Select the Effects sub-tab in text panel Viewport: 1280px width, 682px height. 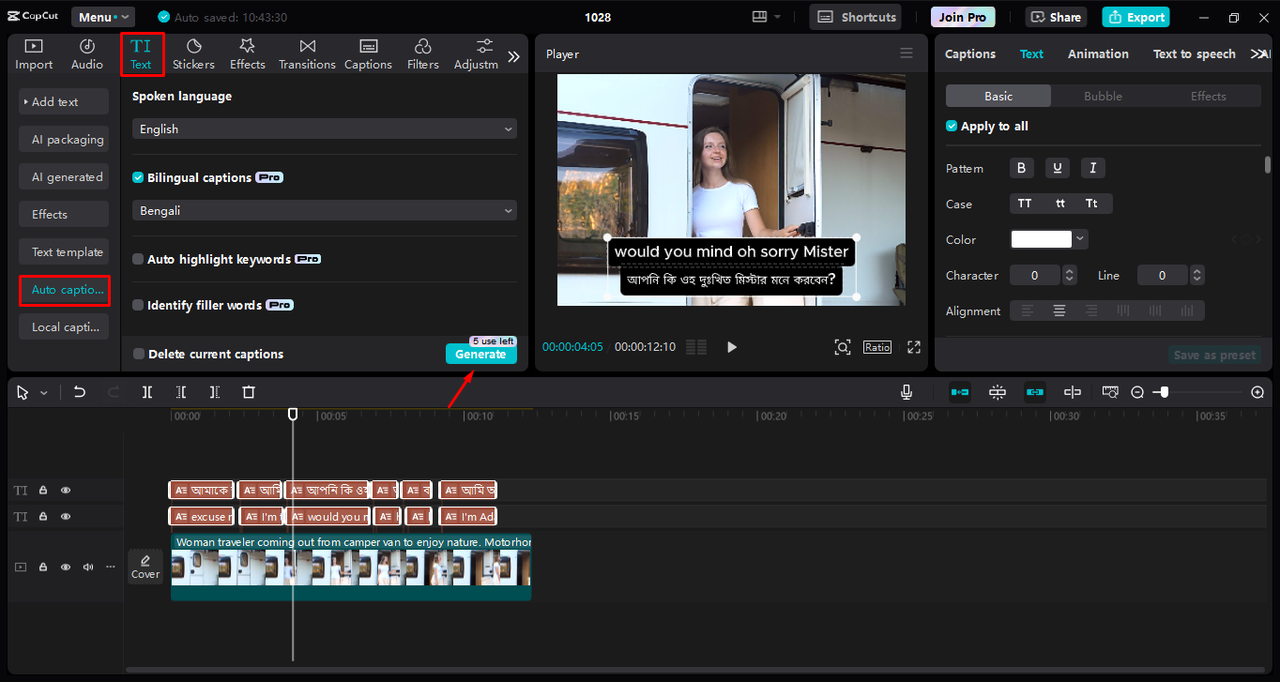coord(1208,96)
